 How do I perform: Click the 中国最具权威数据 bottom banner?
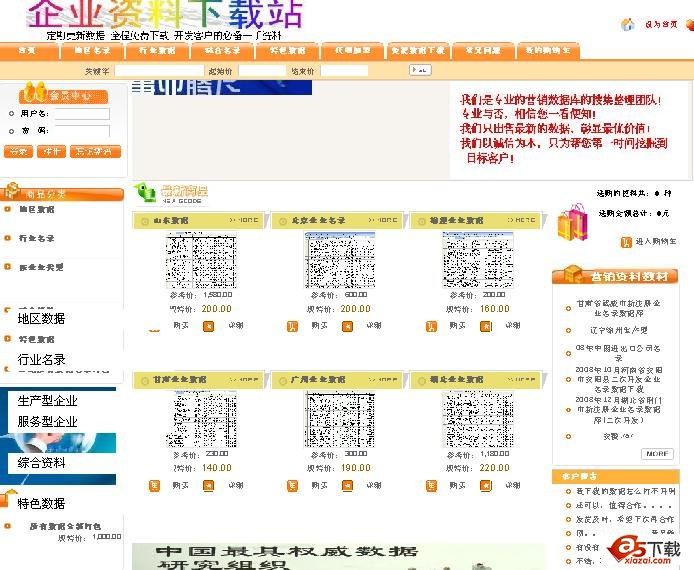coord(339,556)
